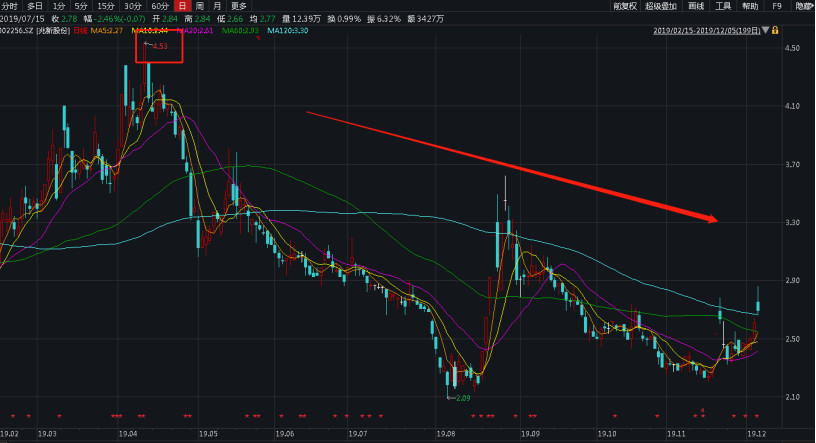Select the 30分 period tab
This screenshot has height=443, width=816.
click(132, 6)
